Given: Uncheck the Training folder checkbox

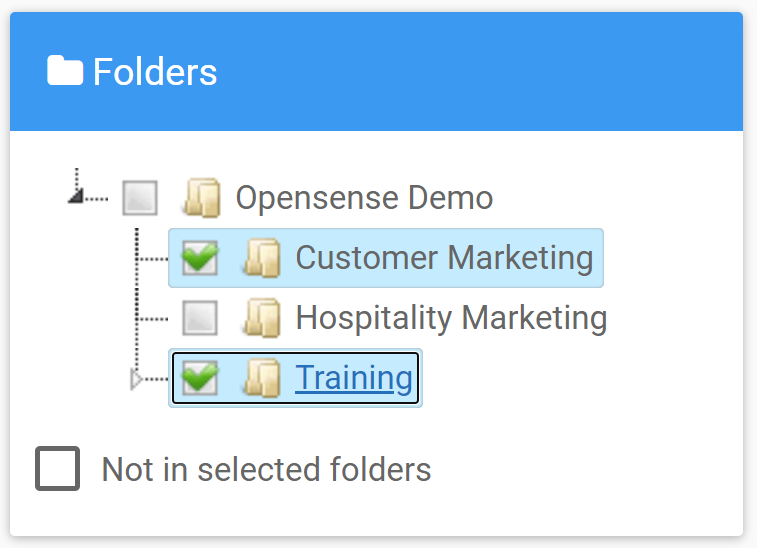Looking at the screenshot, I should 200,378.
